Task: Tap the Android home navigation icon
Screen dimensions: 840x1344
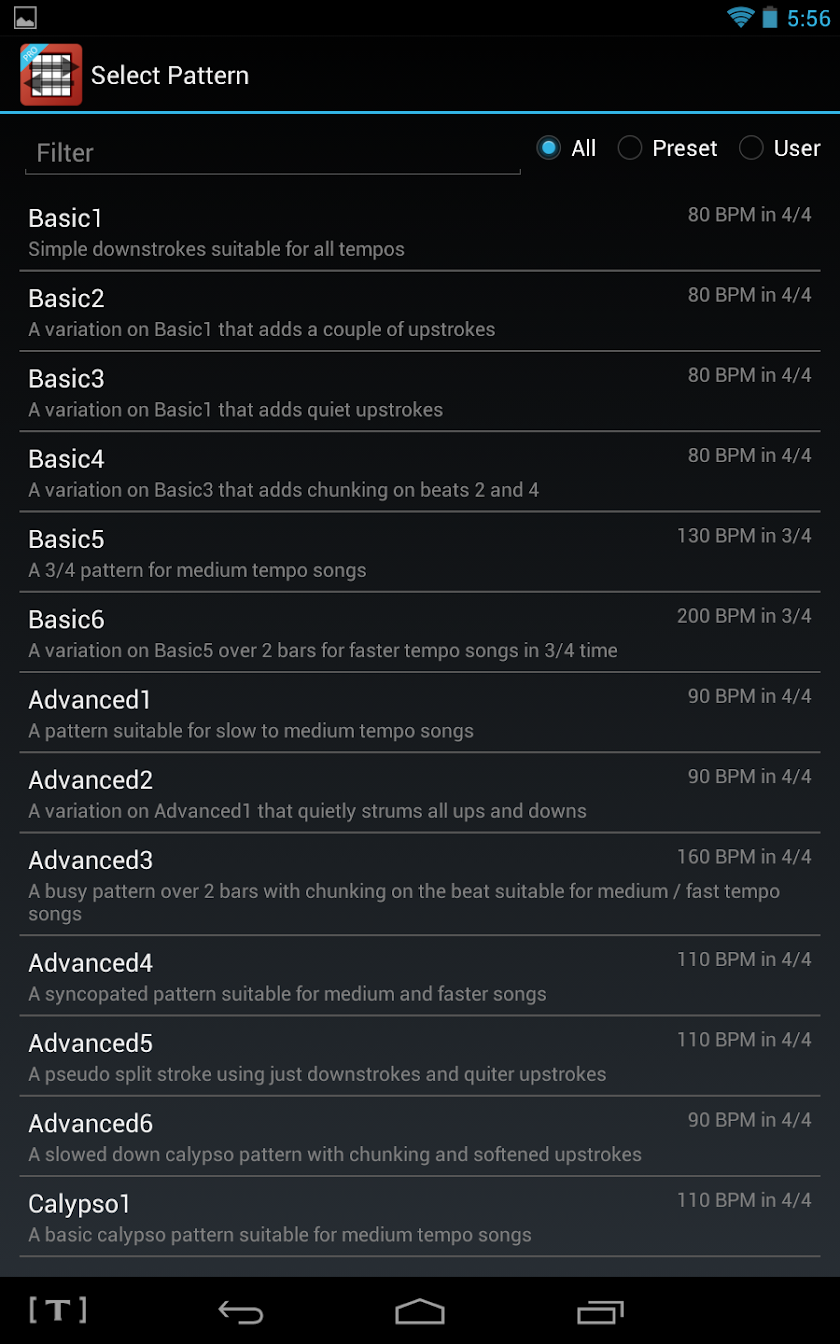Action: tap(419, 1311)
